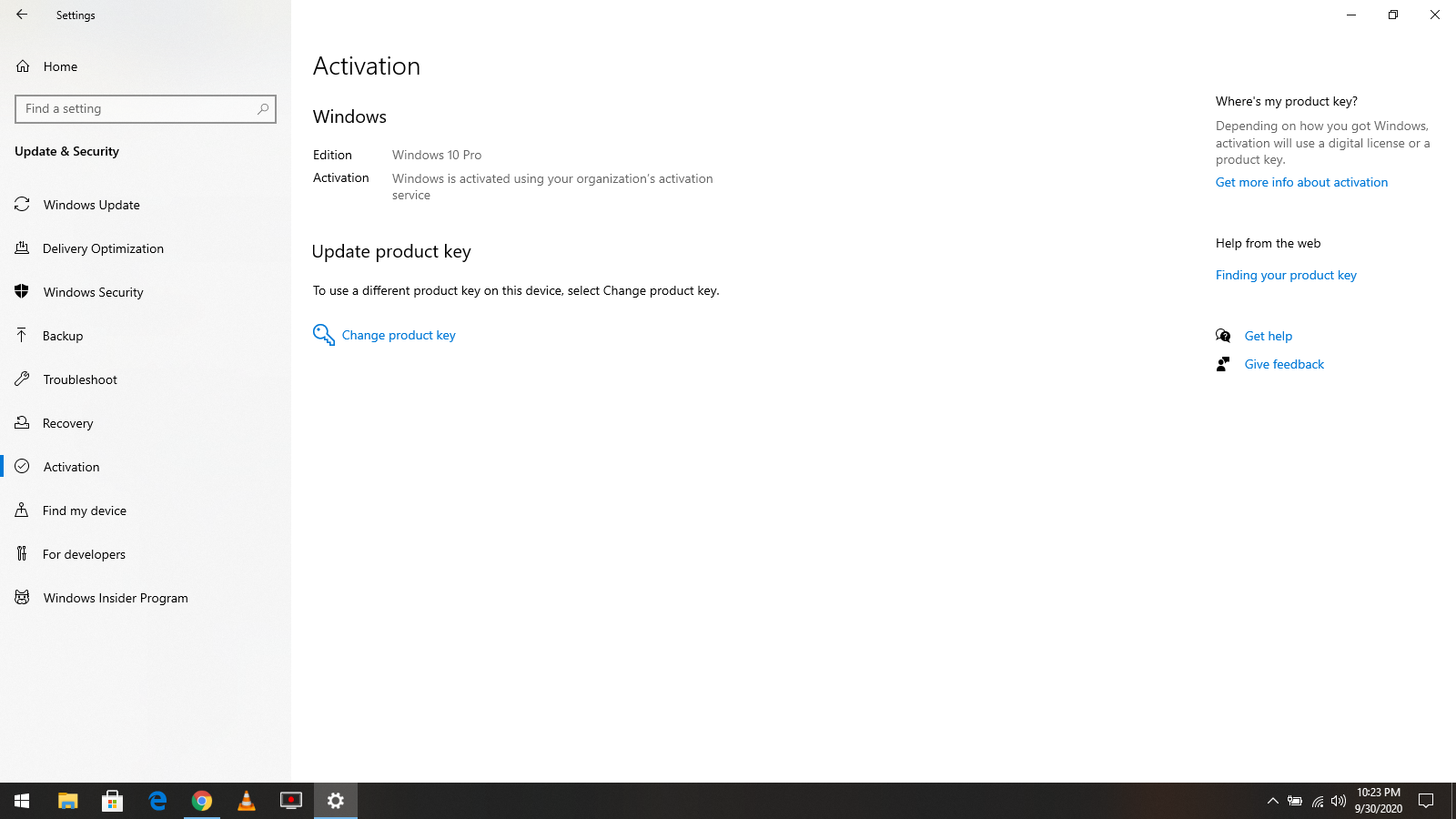The height and width of the screenshot is (819, 1456).
Task: Open the volume speaker tray icon
Action: [x=1339, y=801]
